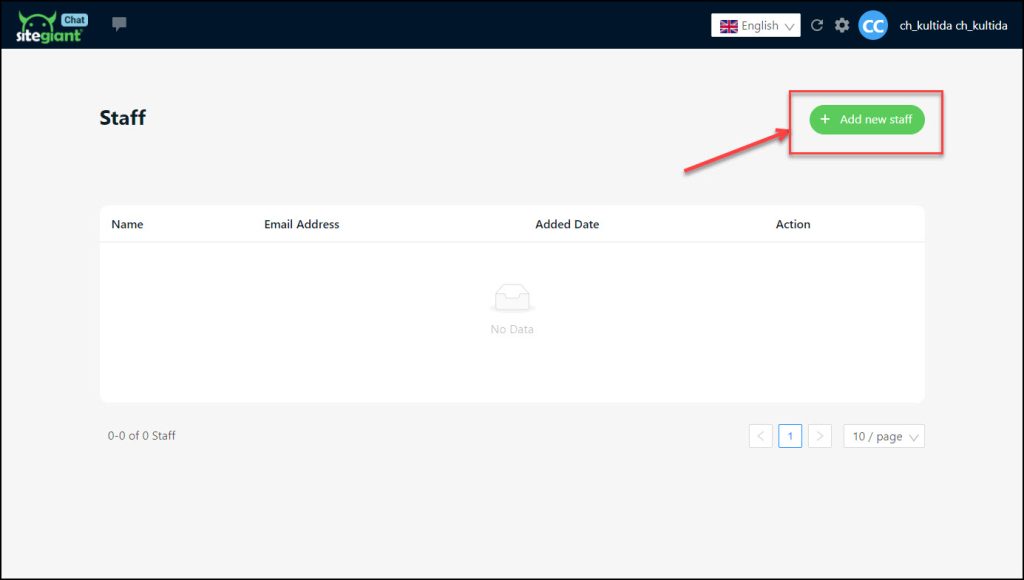Image resolution: width=1024 pixels, height=580 pixels.
Task: Click the CC user avatar
Action: point(873,26)
